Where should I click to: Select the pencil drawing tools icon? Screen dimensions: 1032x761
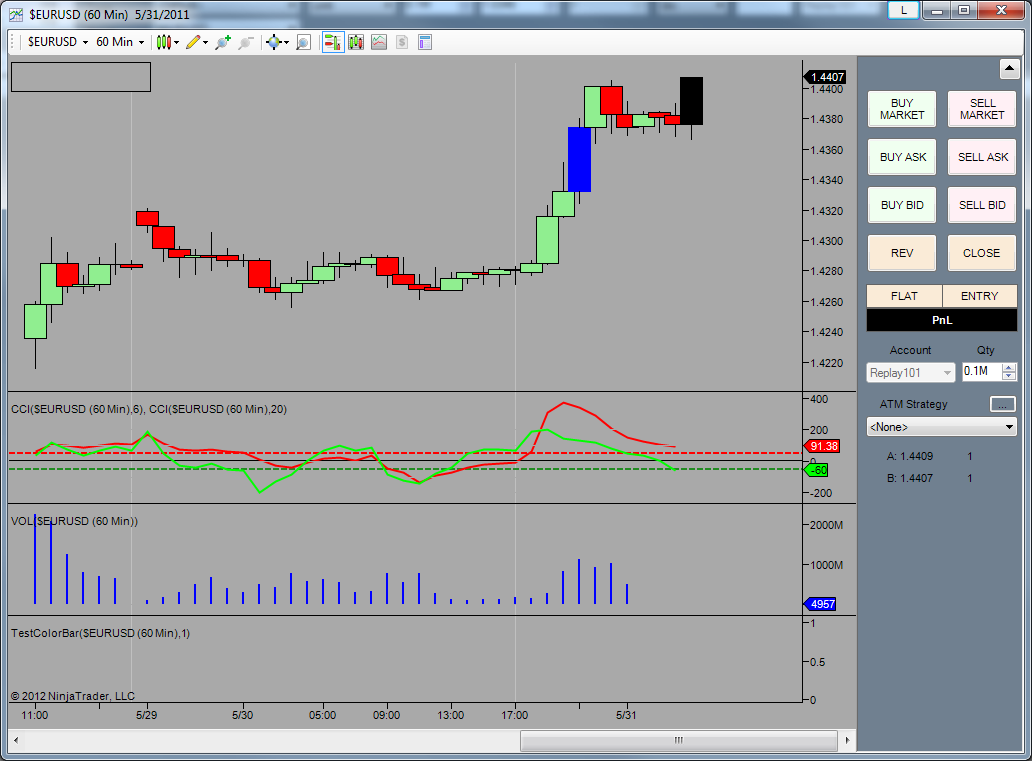(x=193, y=42)
